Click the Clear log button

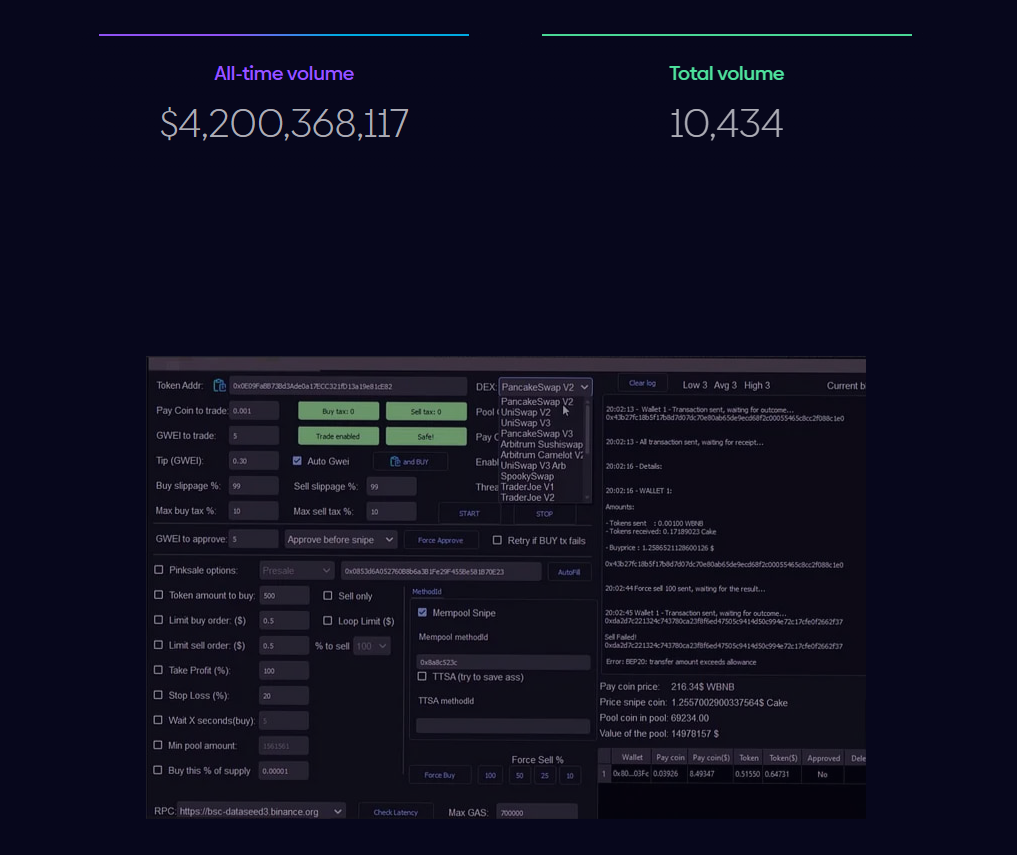642,383
